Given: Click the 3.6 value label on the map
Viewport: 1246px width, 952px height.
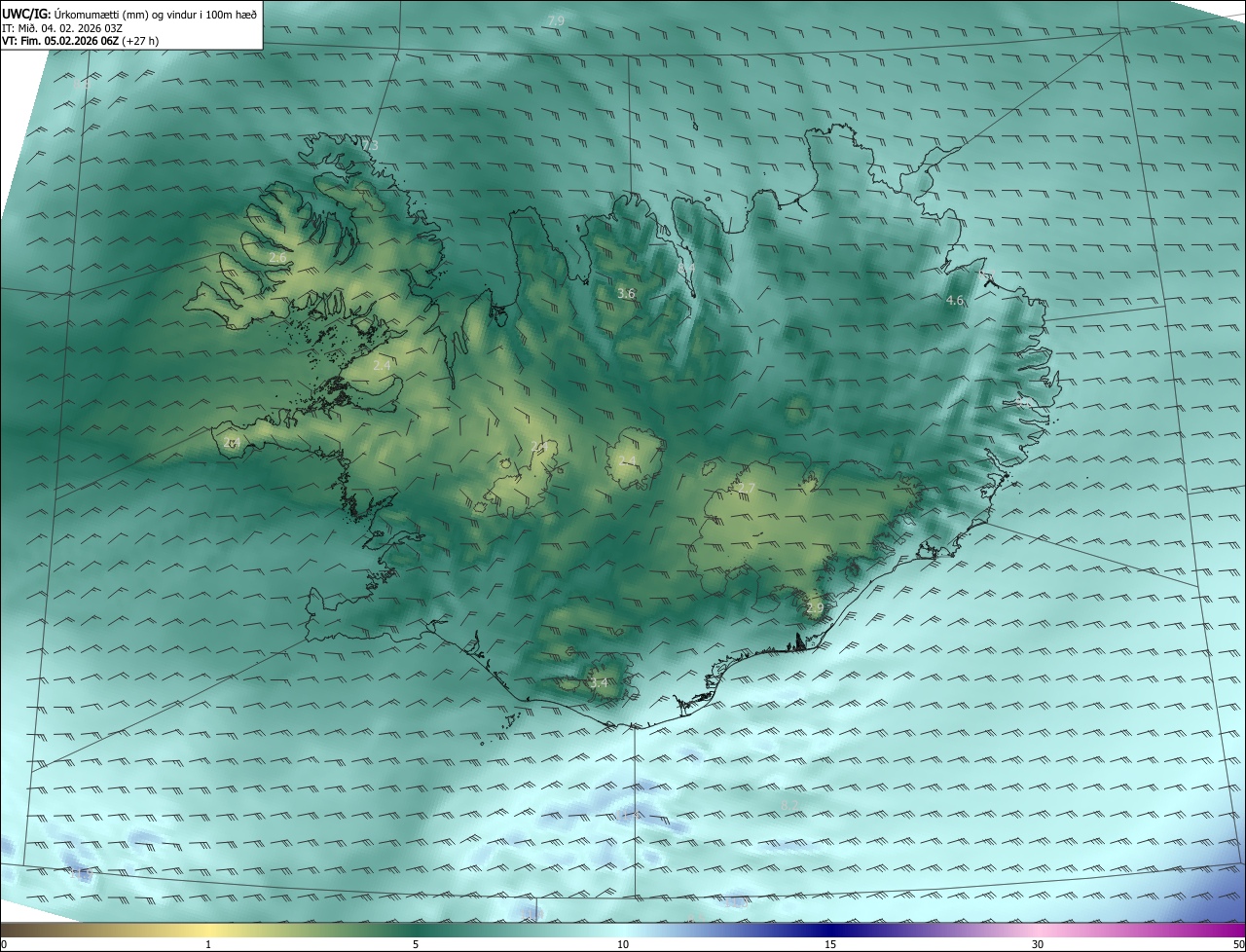Looking at the screenshot, I should pyautogui.click(x=626, y=293).
